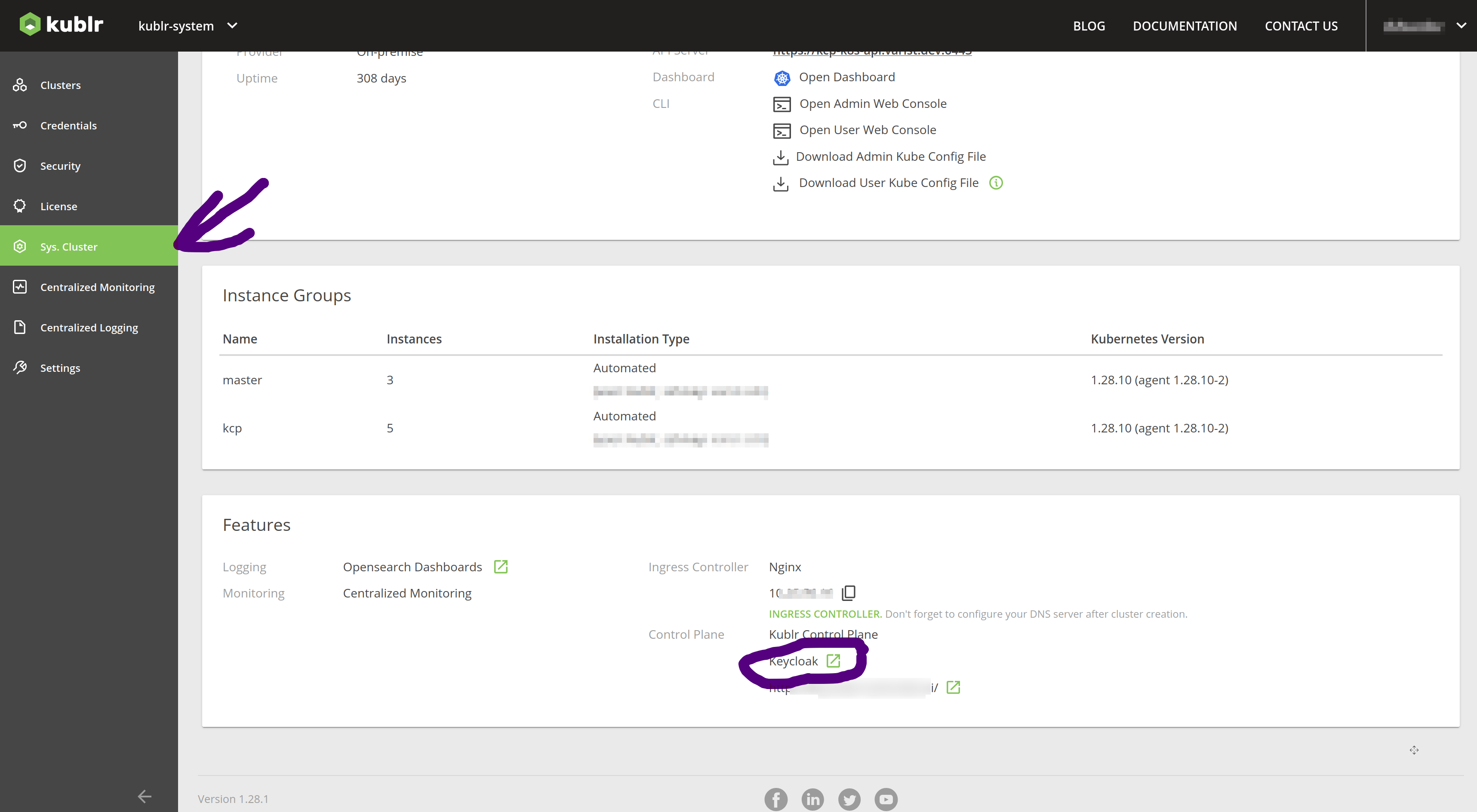The image size is (1477, 812).
Task: Click the Credentials key icon
Action: 20,125
